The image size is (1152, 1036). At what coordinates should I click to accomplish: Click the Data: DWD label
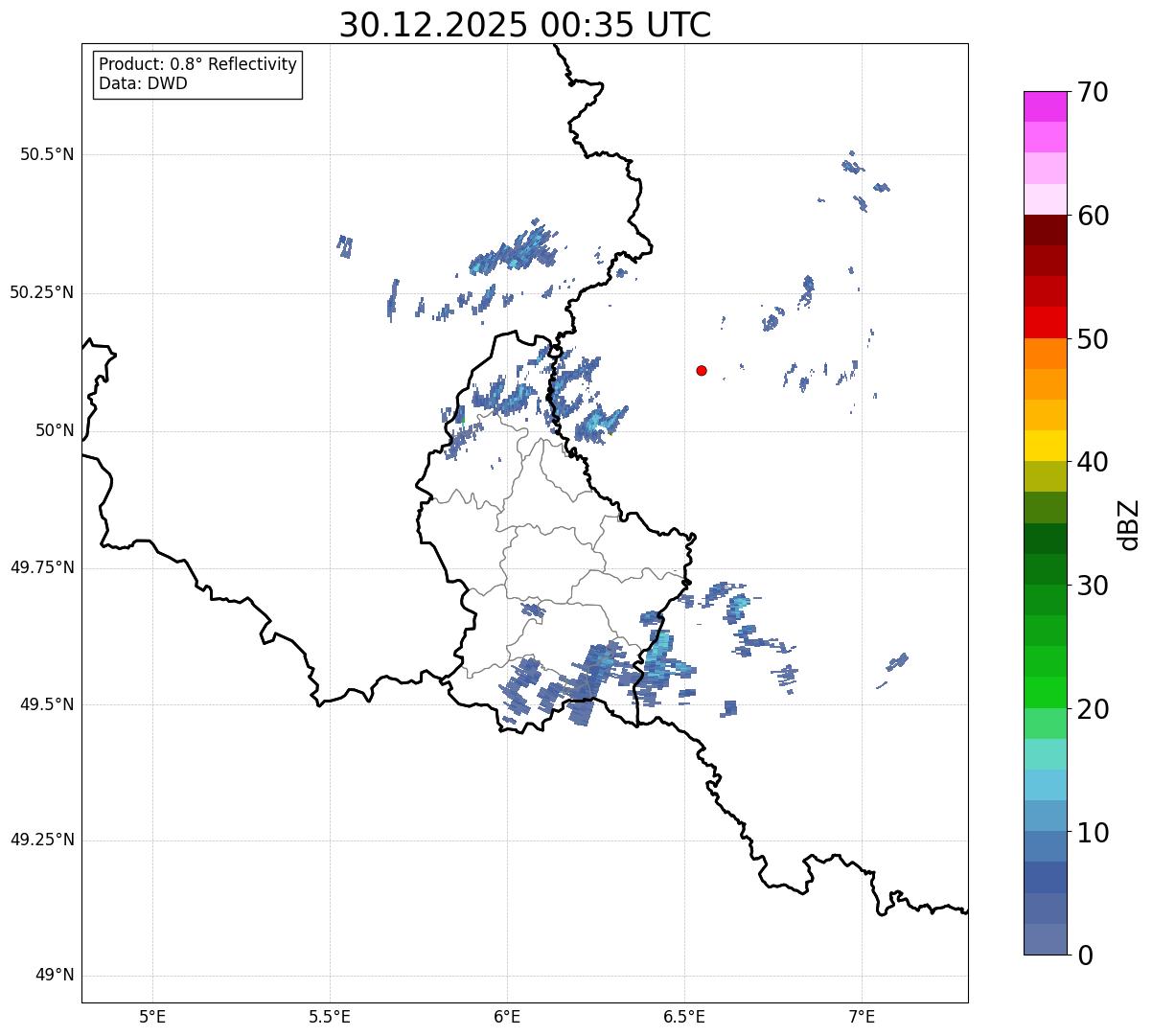tap(143, 83)
